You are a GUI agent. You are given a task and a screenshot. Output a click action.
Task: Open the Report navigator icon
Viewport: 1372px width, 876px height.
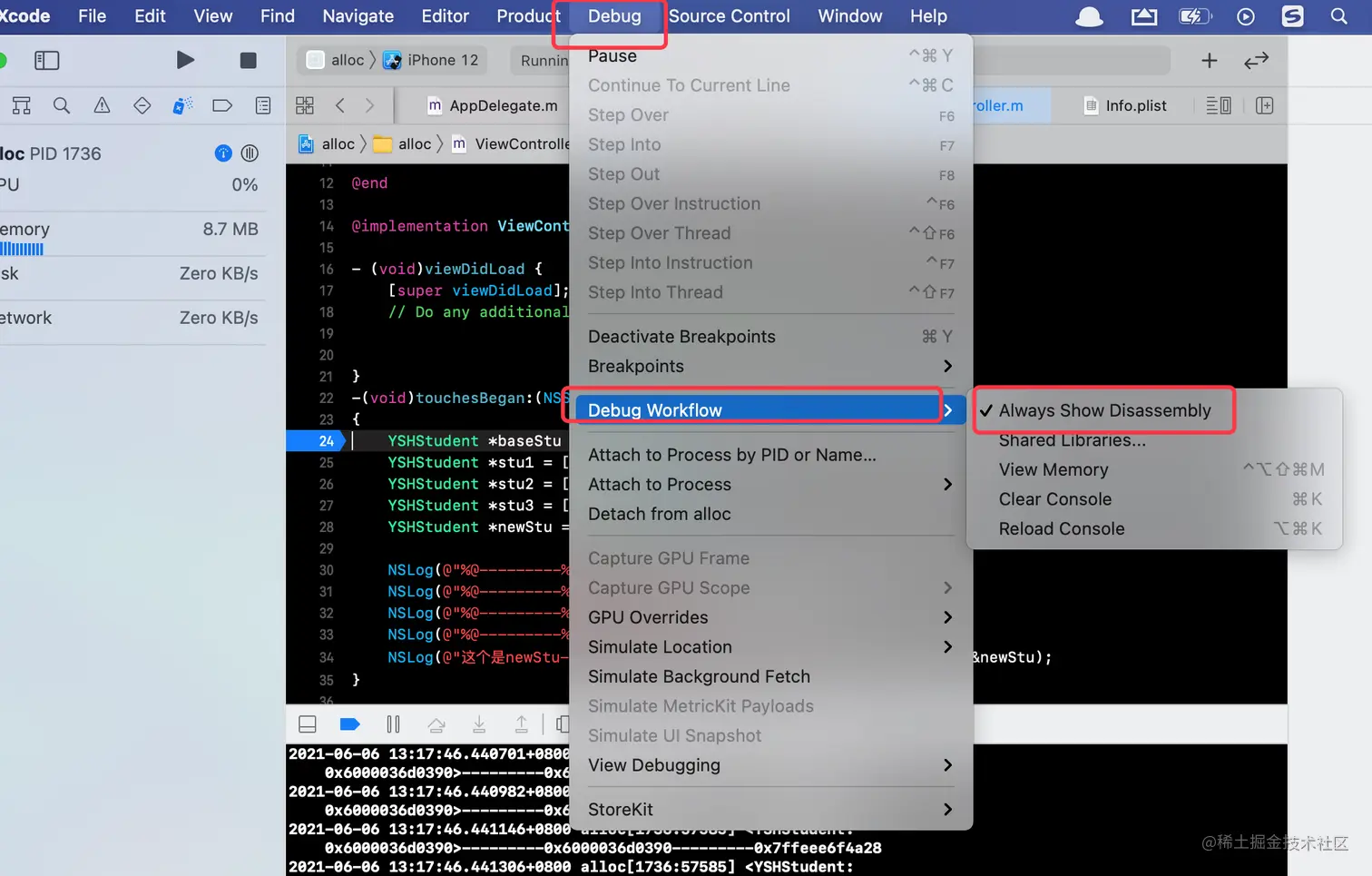coord(263,105)
